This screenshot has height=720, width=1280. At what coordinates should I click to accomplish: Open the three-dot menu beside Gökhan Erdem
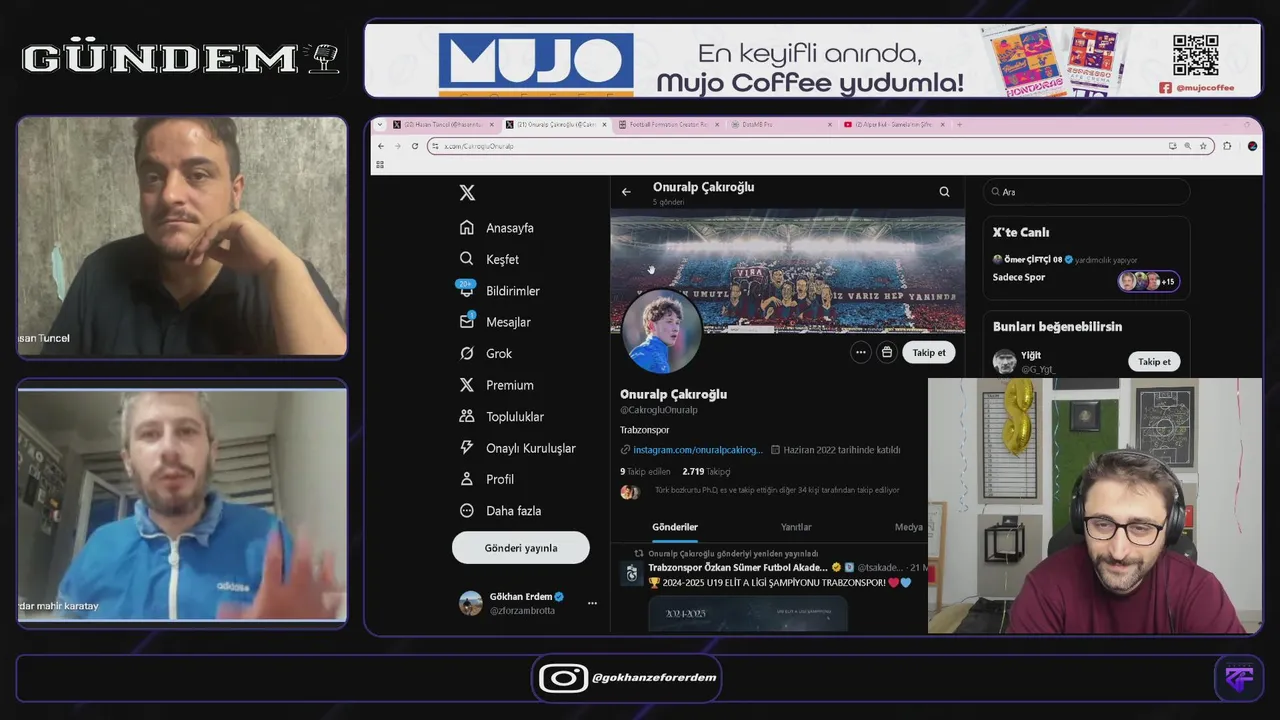[592, 603]
